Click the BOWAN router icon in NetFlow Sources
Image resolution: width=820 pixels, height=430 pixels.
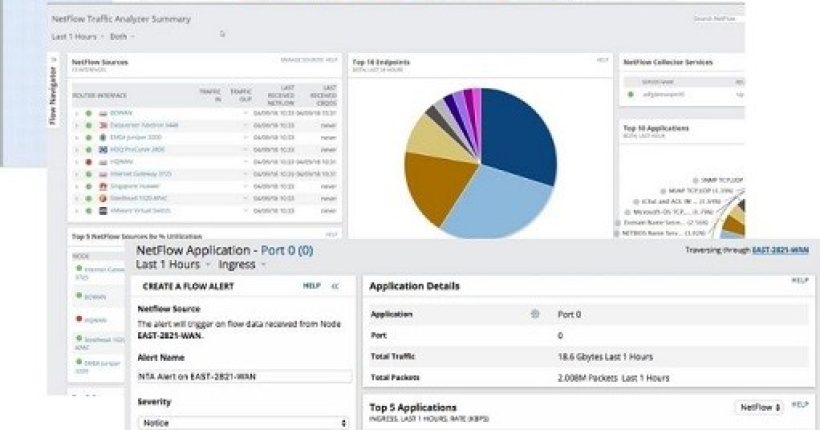(103, 113)
